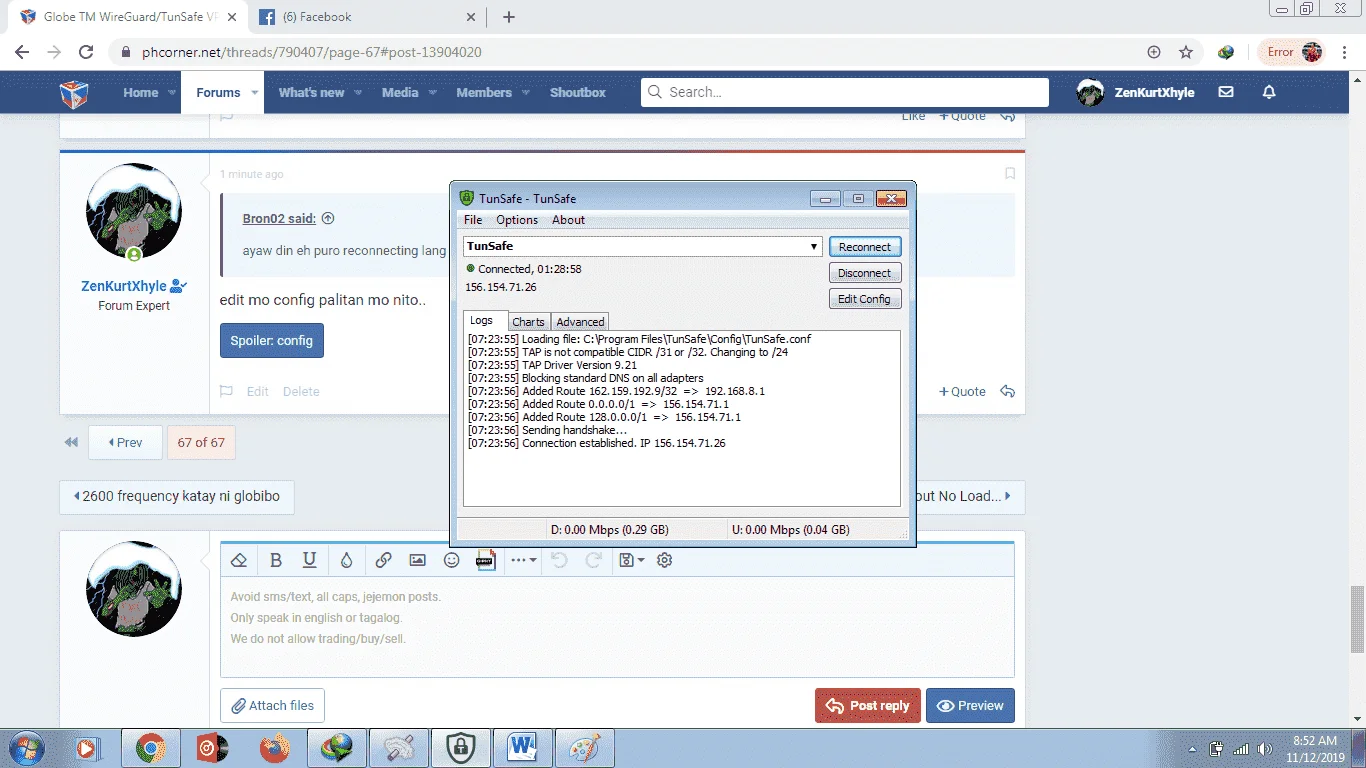This screenshot has height=768, width=1366.
Task: Expand the What's new dropdown arrow
Action: (356, 93)
